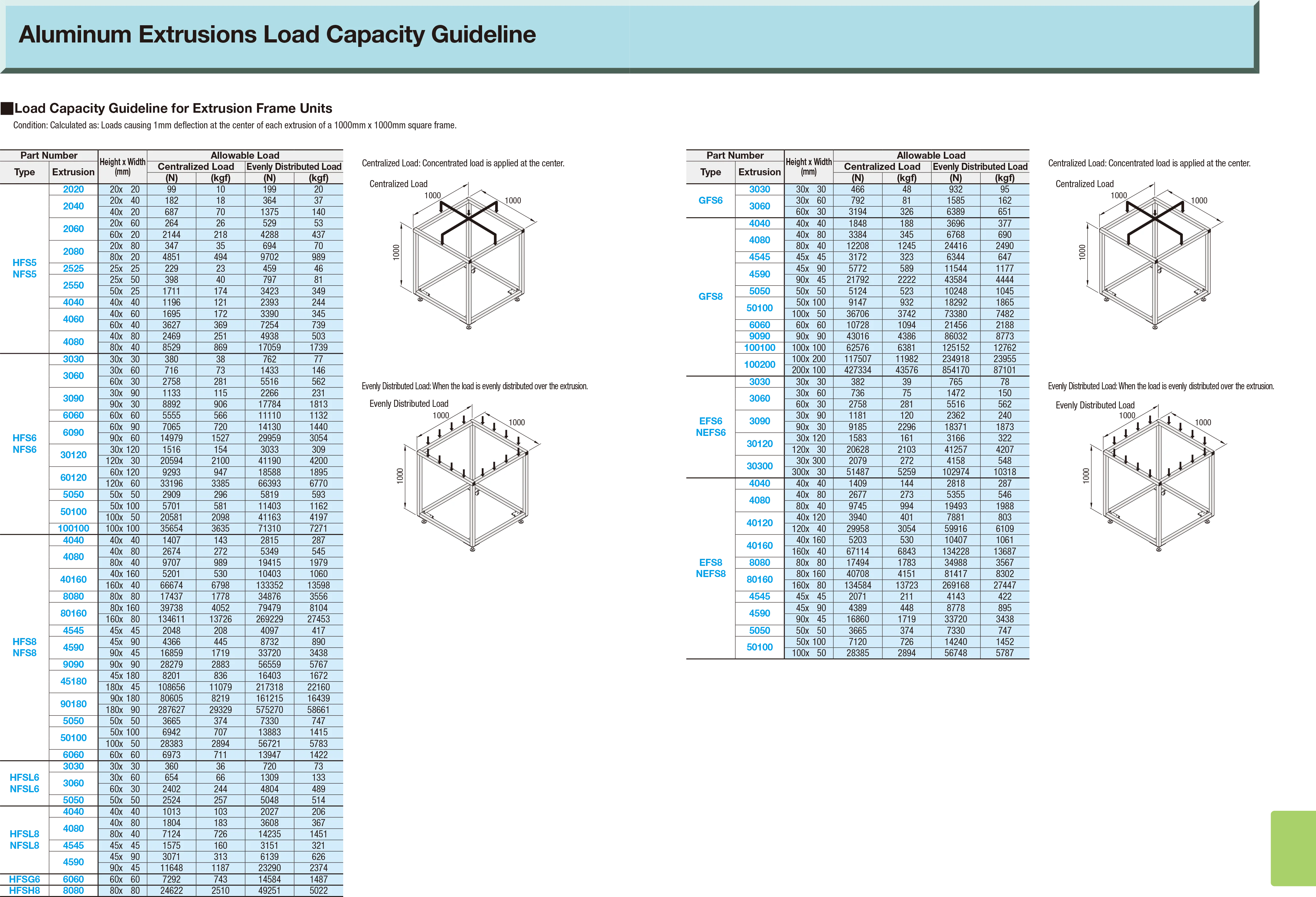Click the GFS5 type link
The width and height of the screenshot is (1316, 897).
[x=709, y=201]
